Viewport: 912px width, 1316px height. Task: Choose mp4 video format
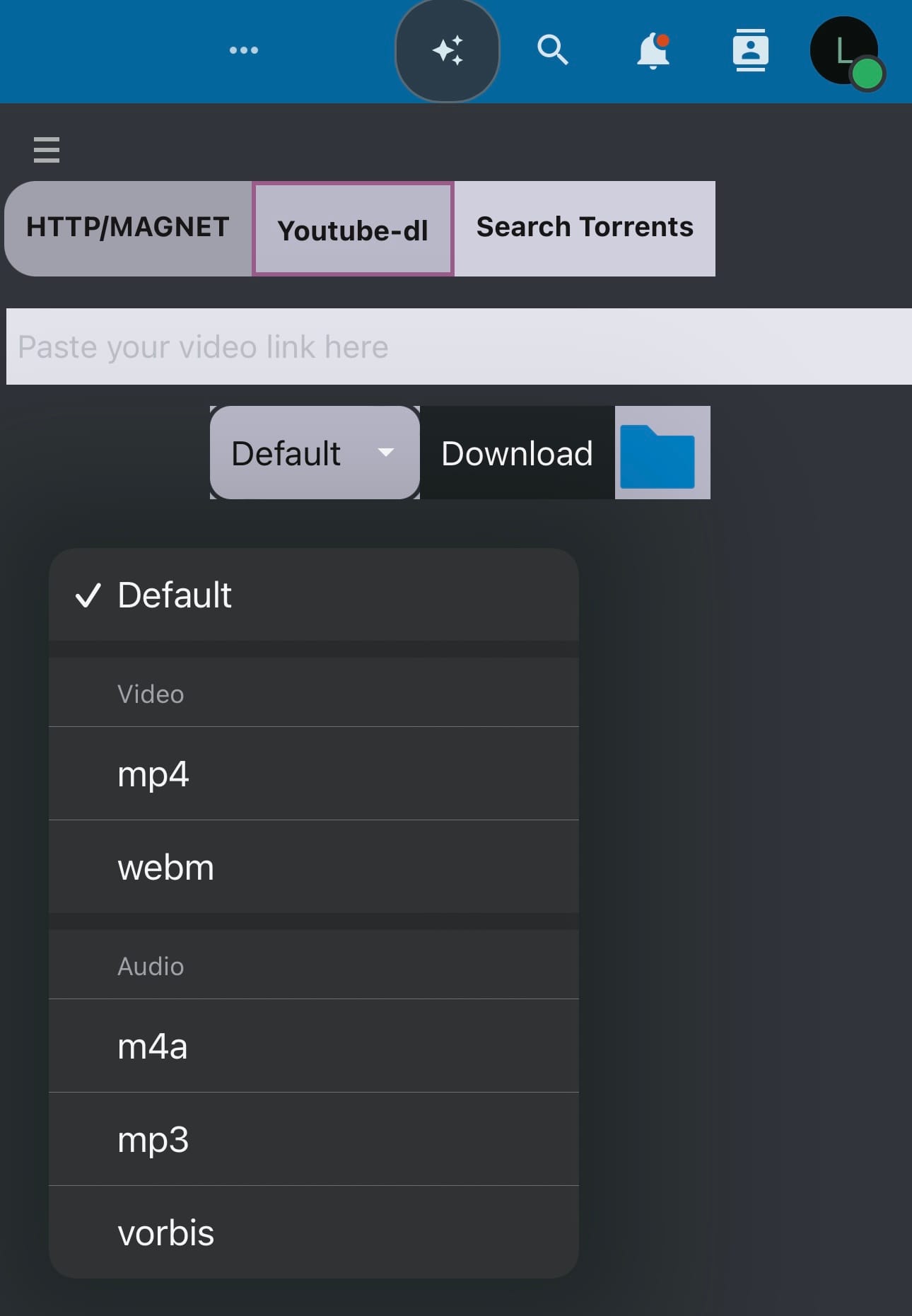click(x=314, y=774)
